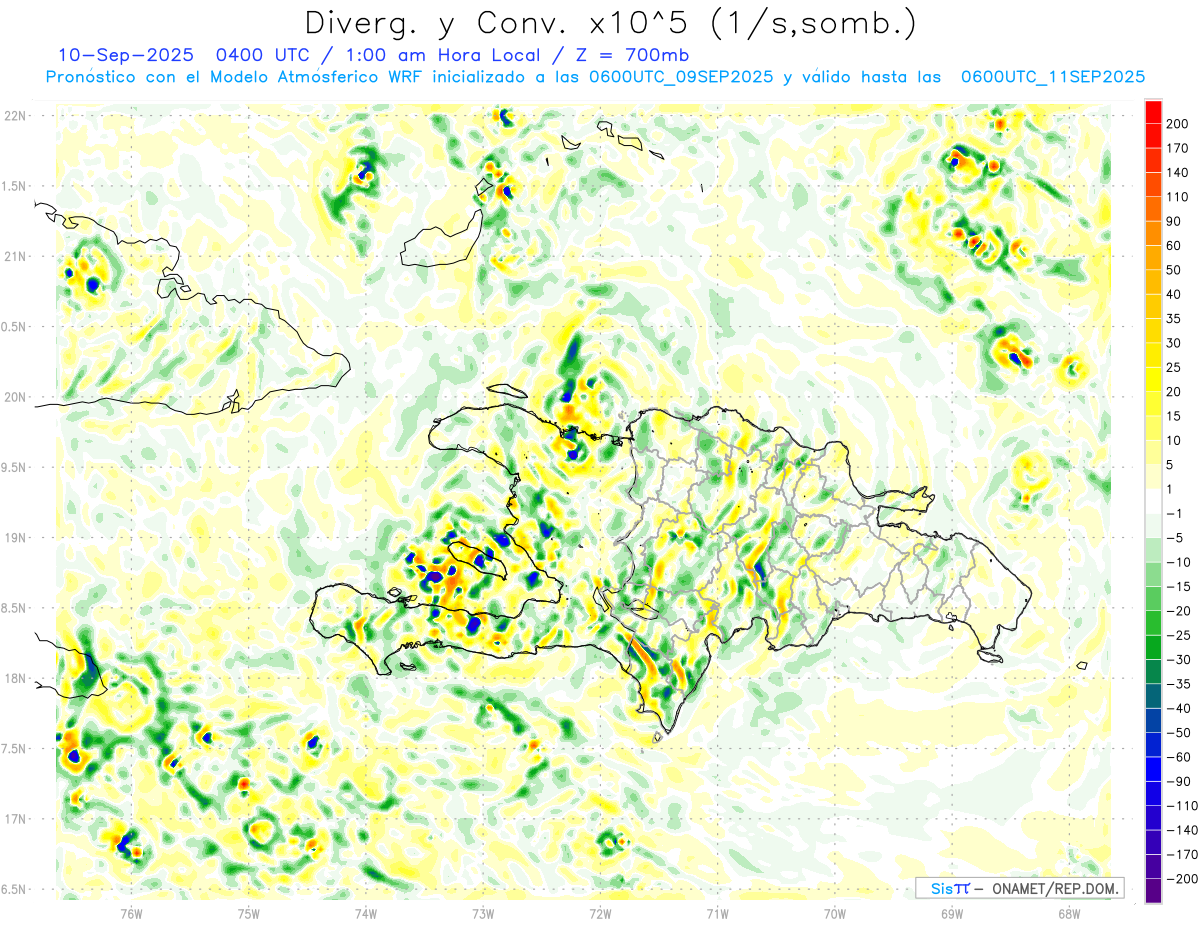Click the initialization time '0600UTC_09SEP2025'
Viewport: 1200px width, 927px height.
681,77
